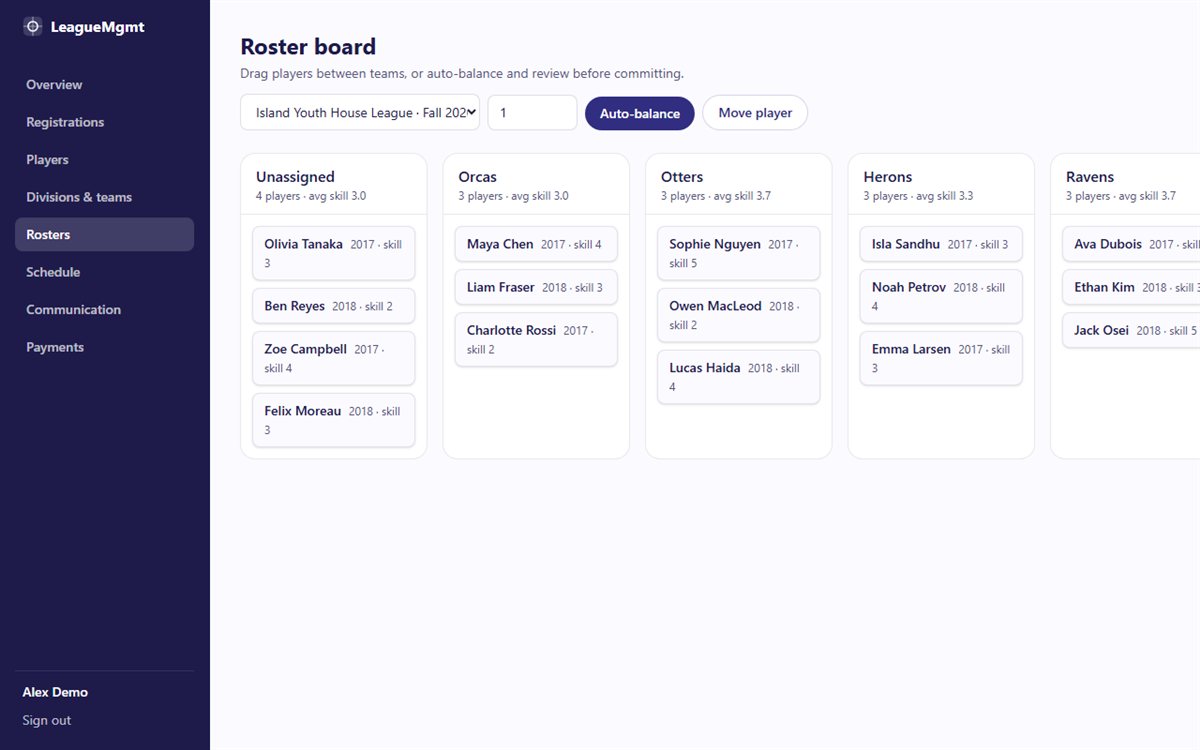The width and height of the screenshot is (1200, 750).
Task: Select the Charlotte Rossi player card
Action: pyautogui.click(x=536, y=339)
